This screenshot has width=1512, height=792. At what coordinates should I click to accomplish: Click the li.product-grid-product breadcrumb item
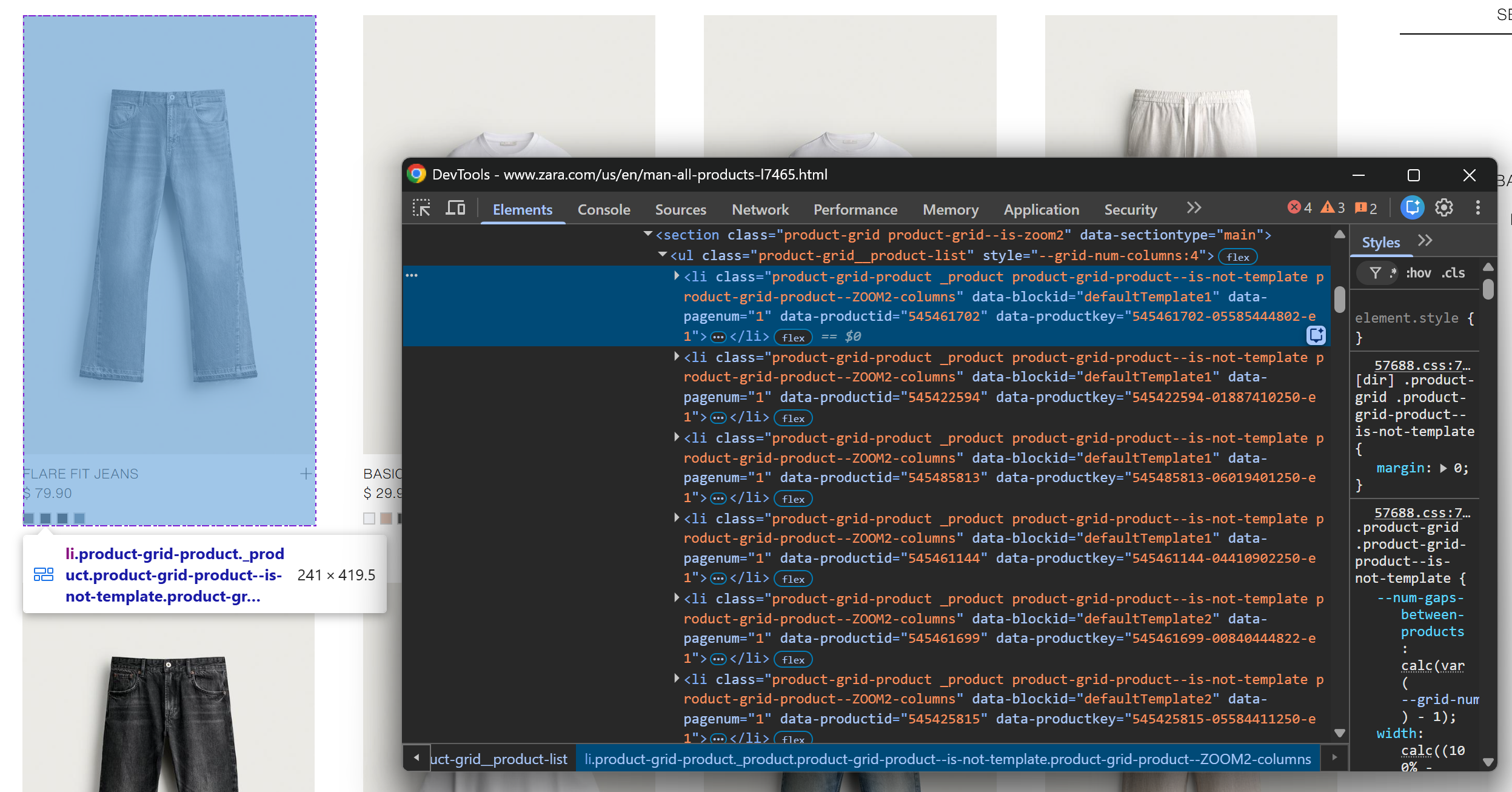(948, 759)
